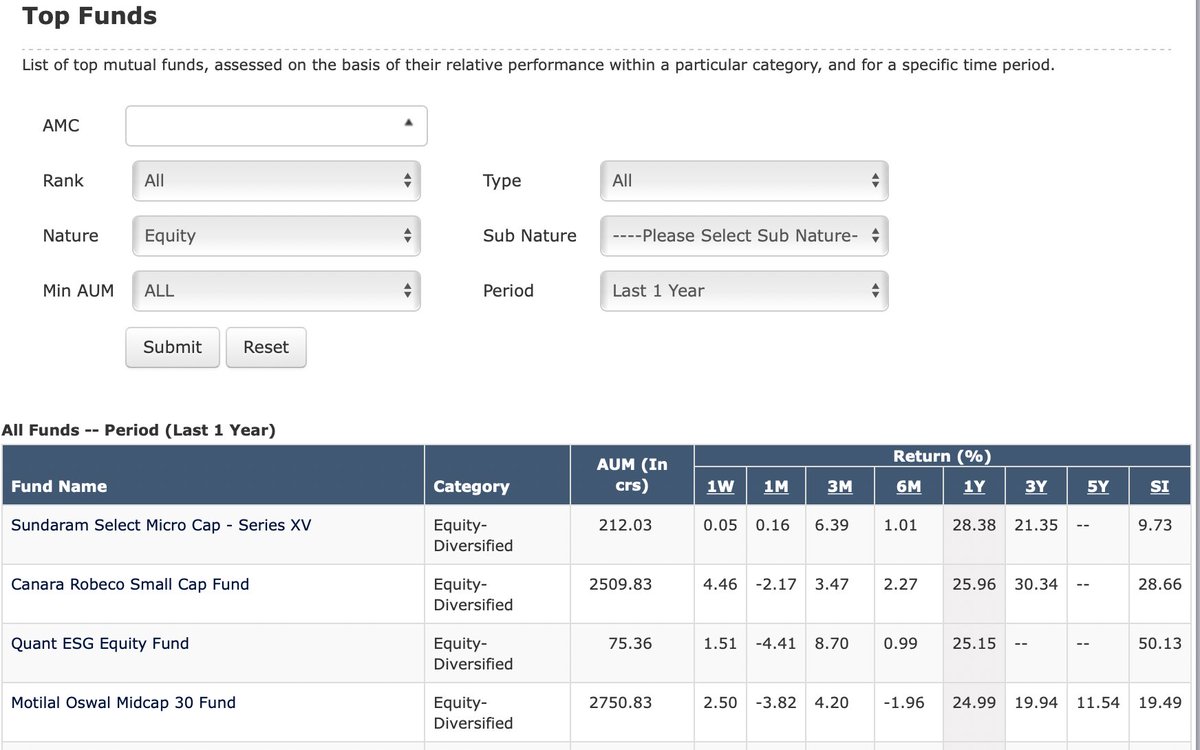Click 3Y return value 21.35
The width and height of the screenshot is (1200, 750).
pyautogui.click(x=1036, y=525)
